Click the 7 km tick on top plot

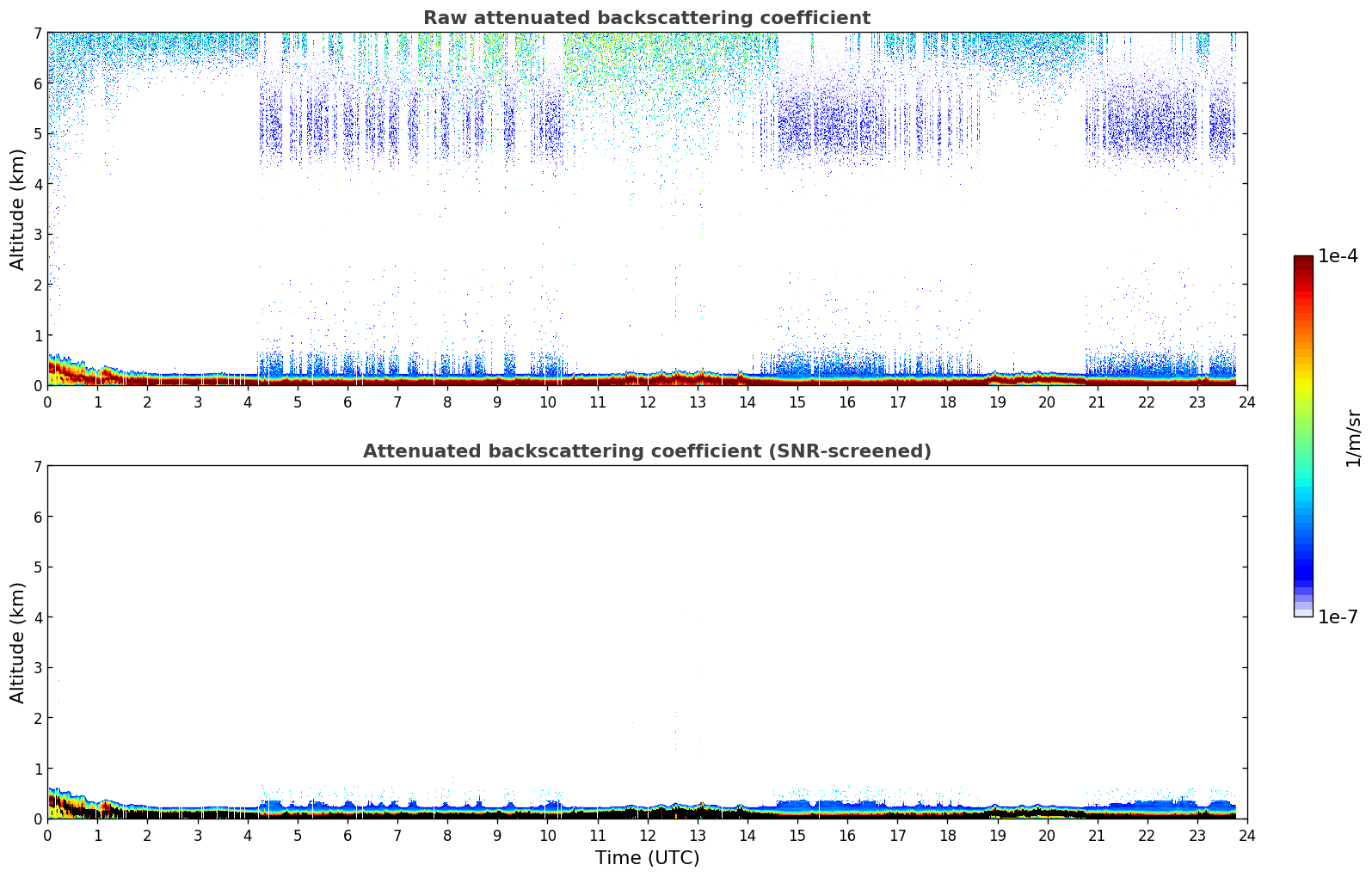pyautogui.click(x=37, y=33)
